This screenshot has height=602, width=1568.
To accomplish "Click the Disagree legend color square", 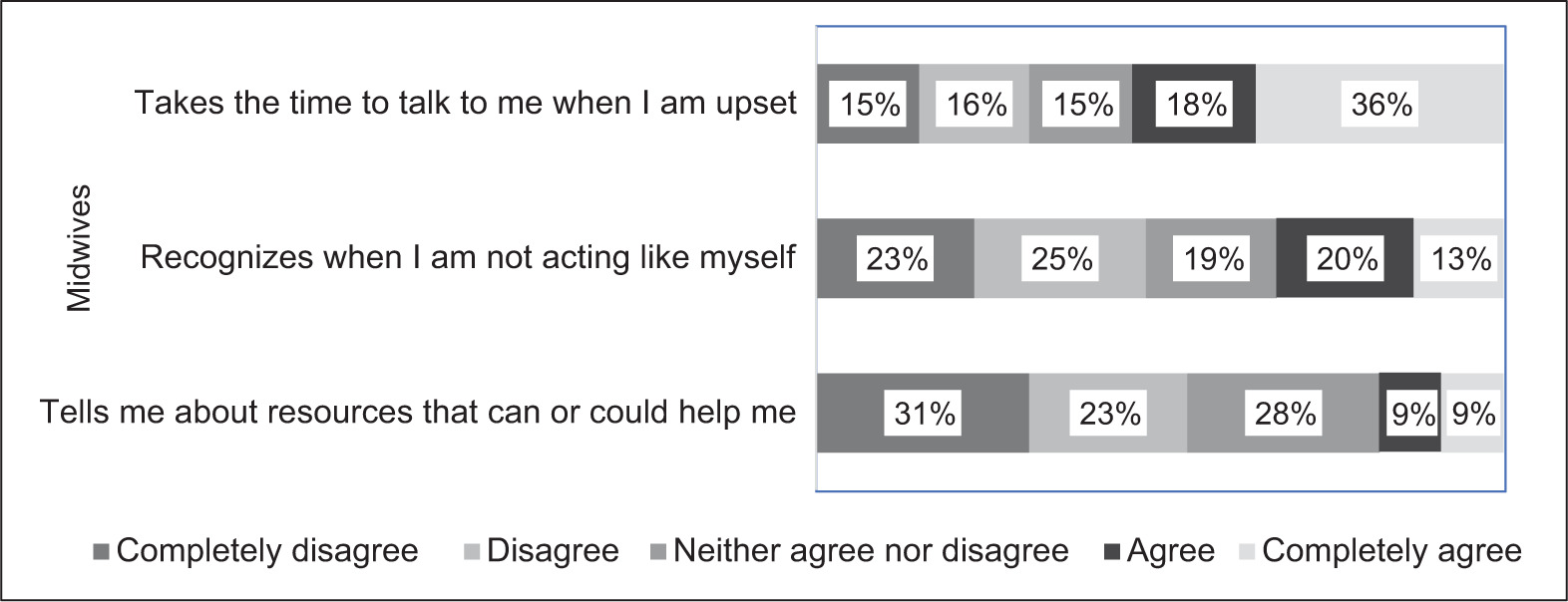I will (x=472, y=551).
